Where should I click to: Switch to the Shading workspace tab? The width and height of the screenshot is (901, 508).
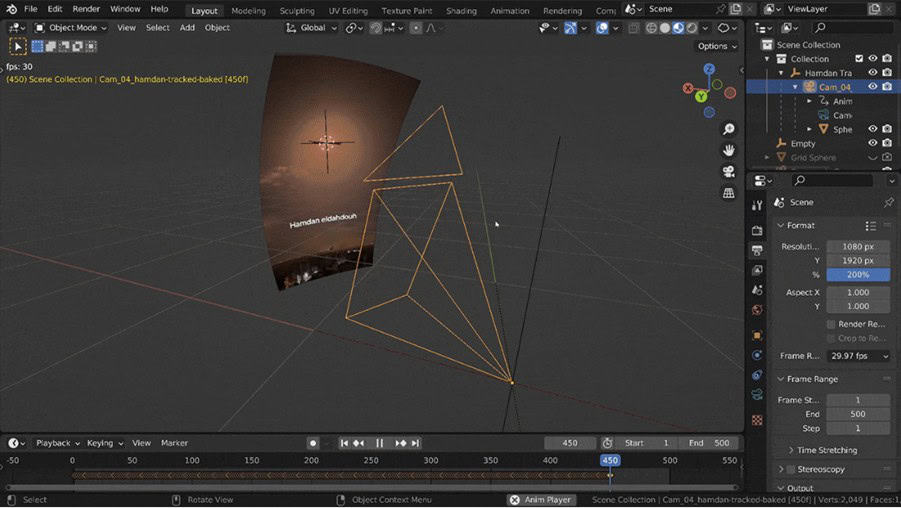tap(461, 10)
